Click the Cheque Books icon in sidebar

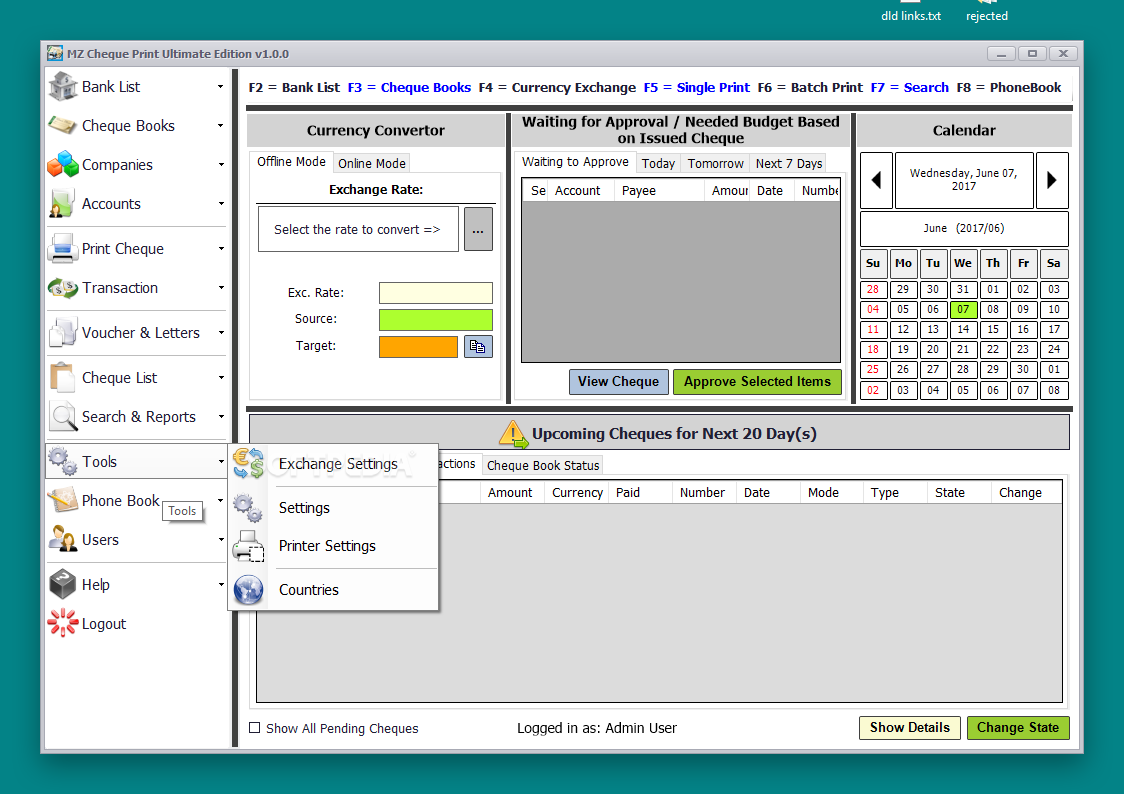[x=63, y=125]
